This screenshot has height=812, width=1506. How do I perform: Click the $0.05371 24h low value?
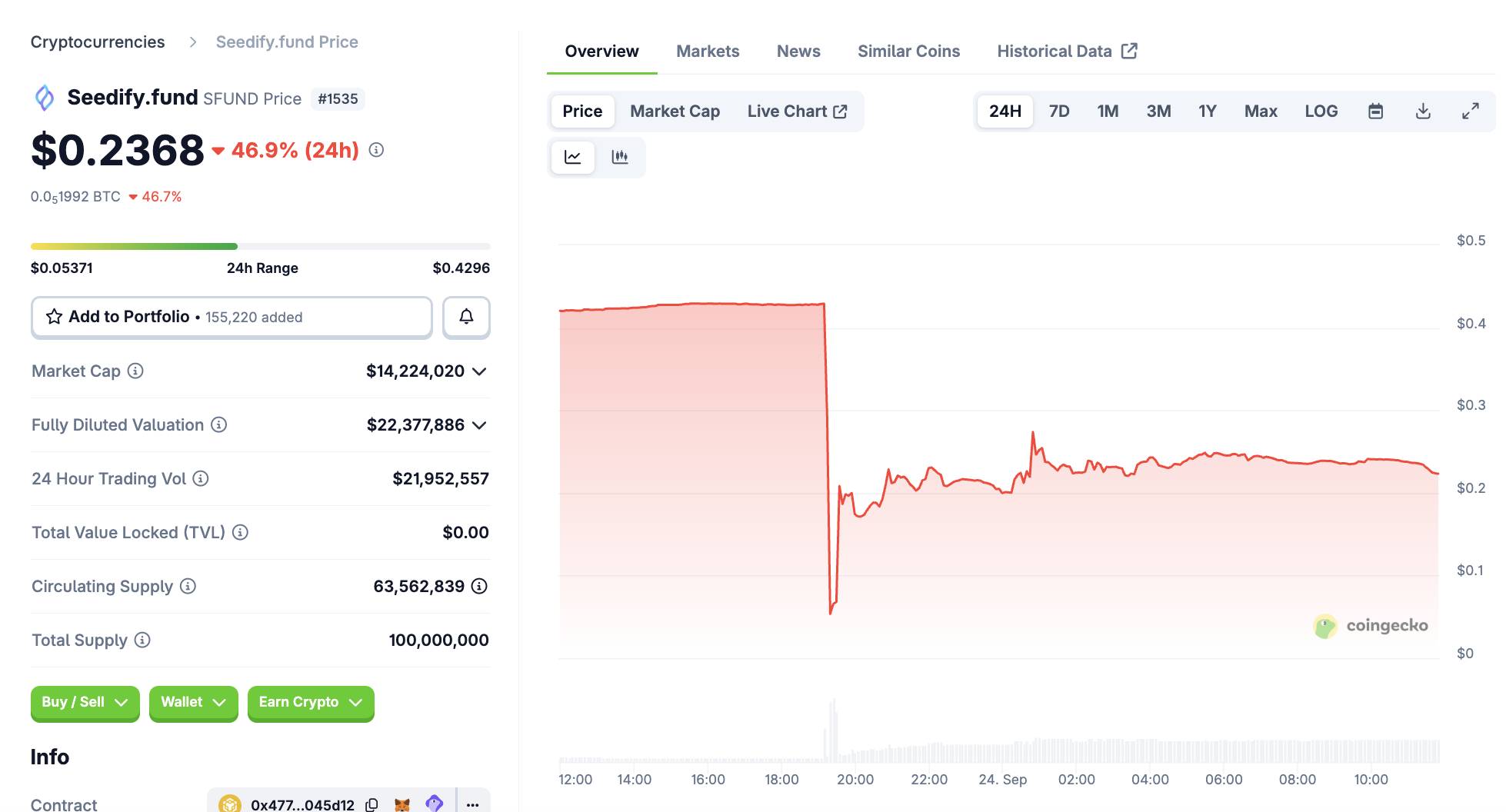click(62, 268)
